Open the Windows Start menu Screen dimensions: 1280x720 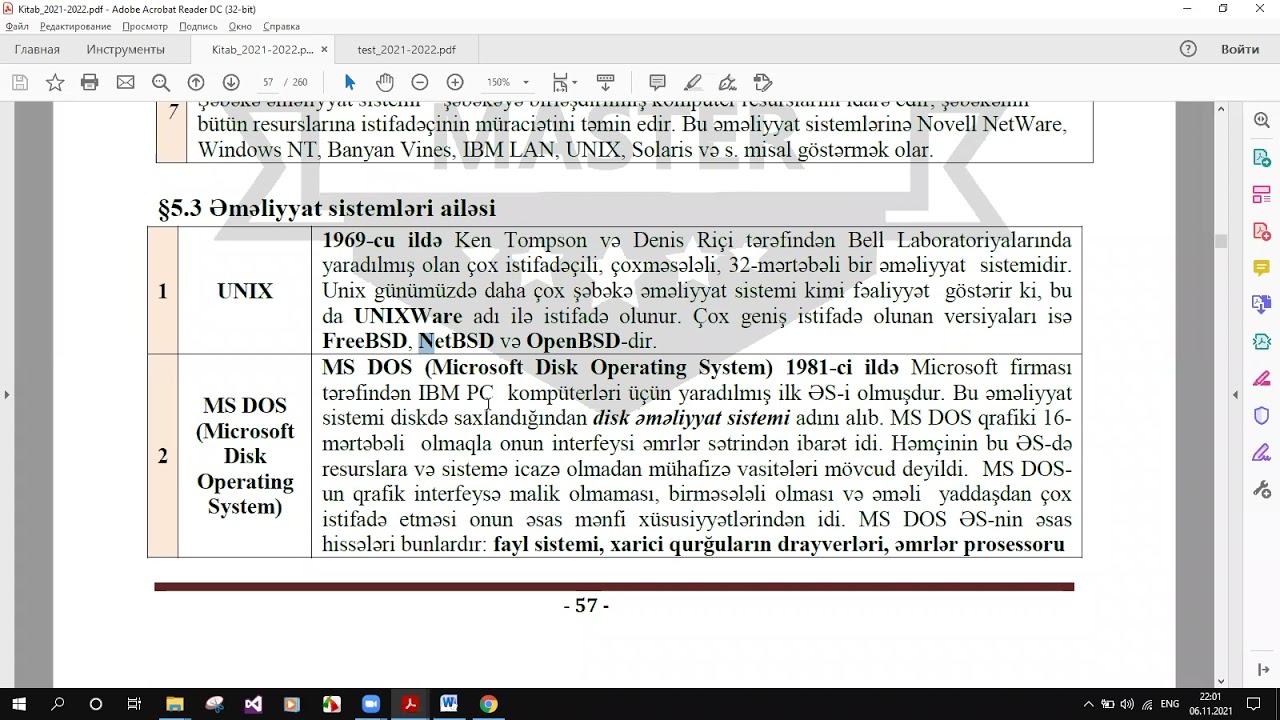[x=19, y=704]
